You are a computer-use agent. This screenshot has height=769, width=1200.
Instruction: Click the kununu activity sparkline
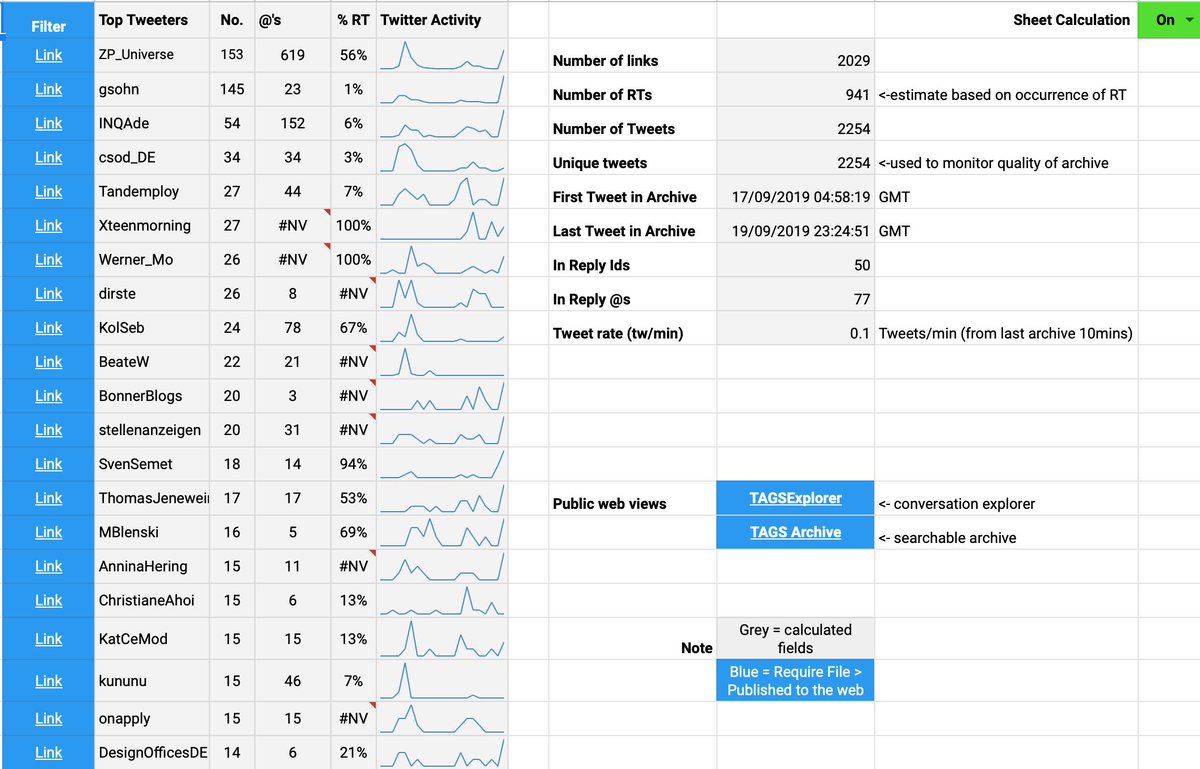(441, 680)
